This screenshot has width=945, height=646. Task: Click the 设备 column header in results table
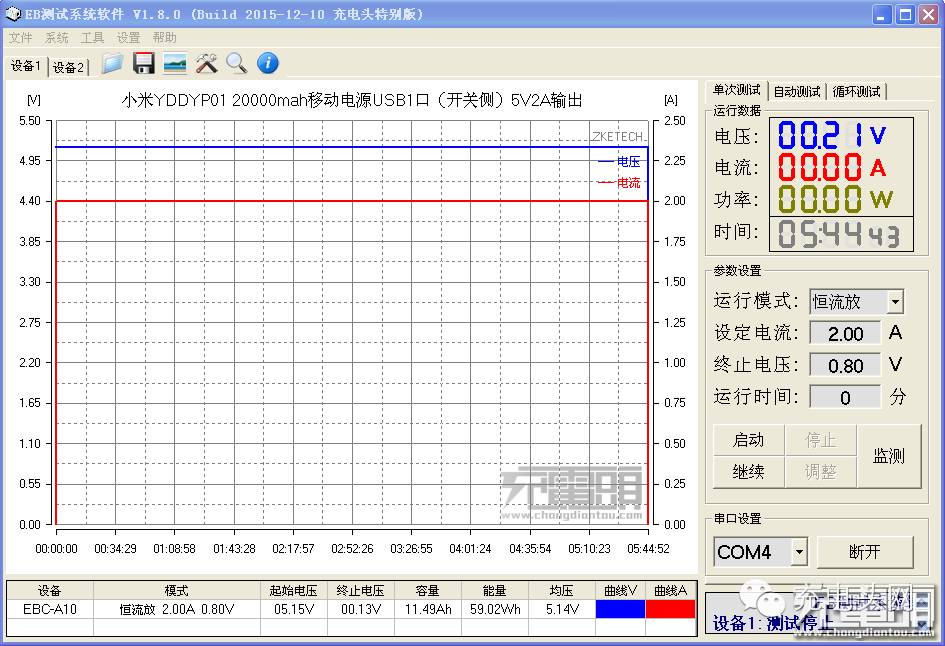50,591
